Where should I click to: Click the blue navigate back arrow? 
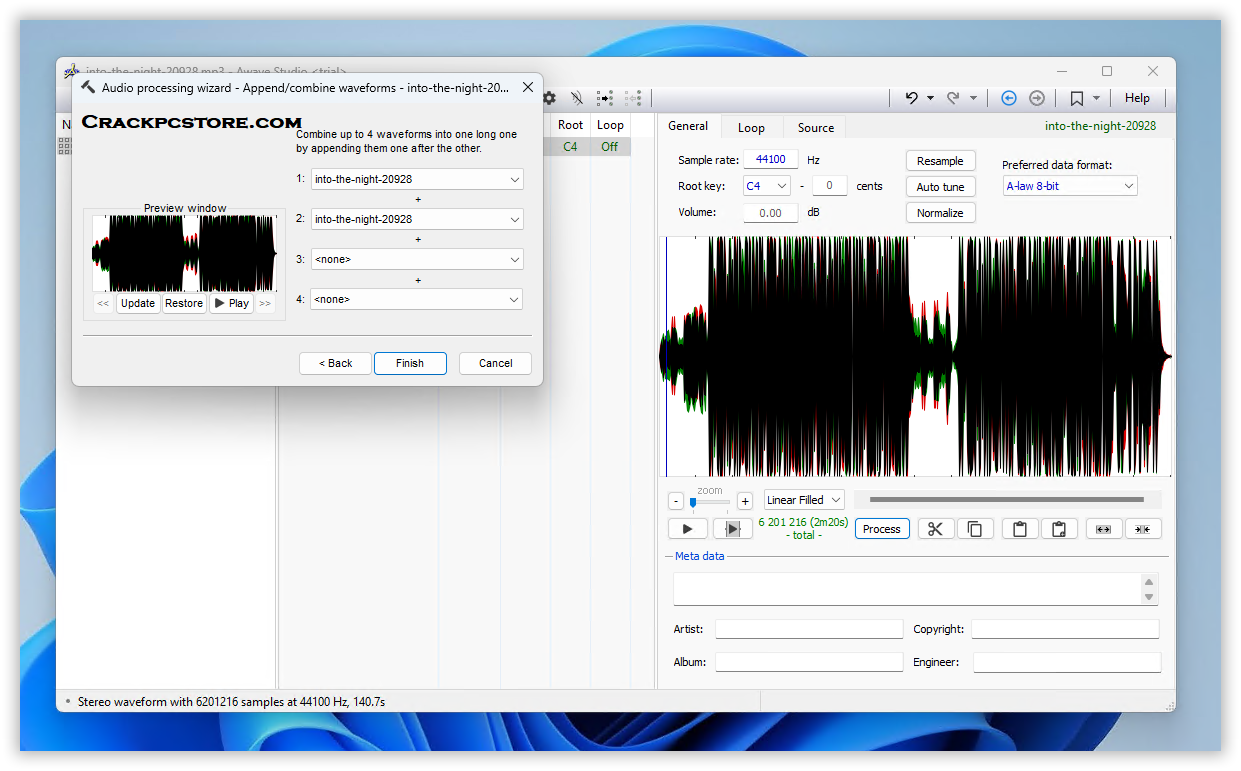coord(1008,98)
